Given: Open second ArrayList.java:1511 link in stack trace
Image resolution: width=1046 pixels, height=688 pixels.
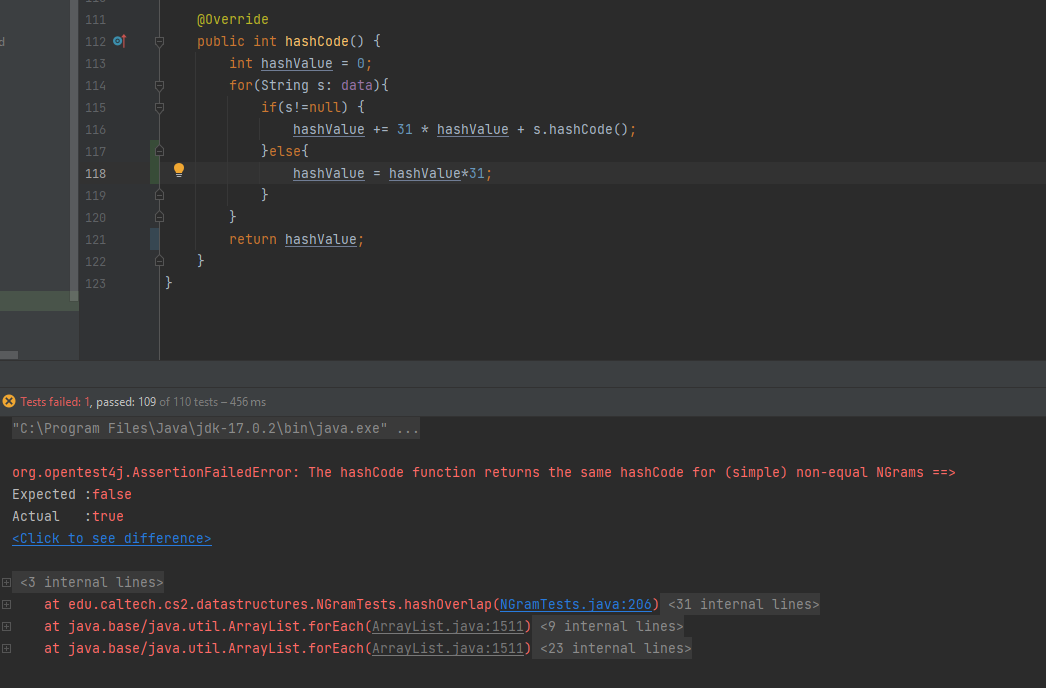Looking at the screenshot, I should point(451,648).
